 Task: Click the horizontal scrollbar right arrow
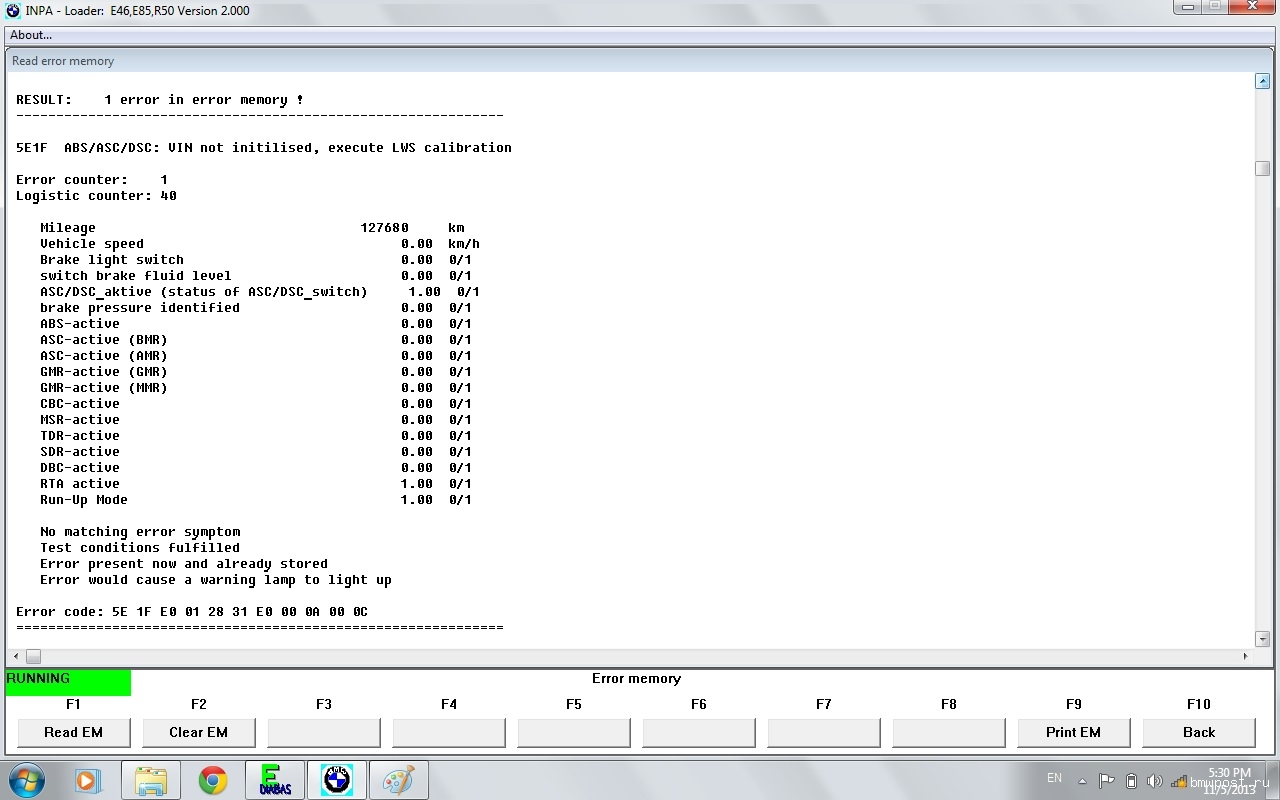click(x=1245, y=657)
